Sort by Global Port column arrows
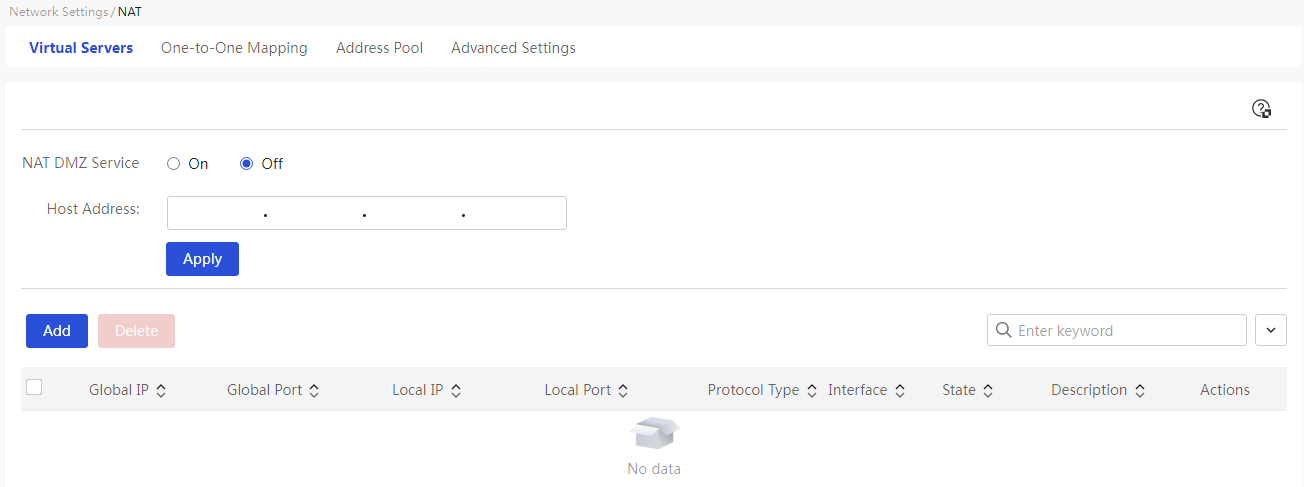The width and height of the screenshot is (1304, 487). [x=314, y=391]
